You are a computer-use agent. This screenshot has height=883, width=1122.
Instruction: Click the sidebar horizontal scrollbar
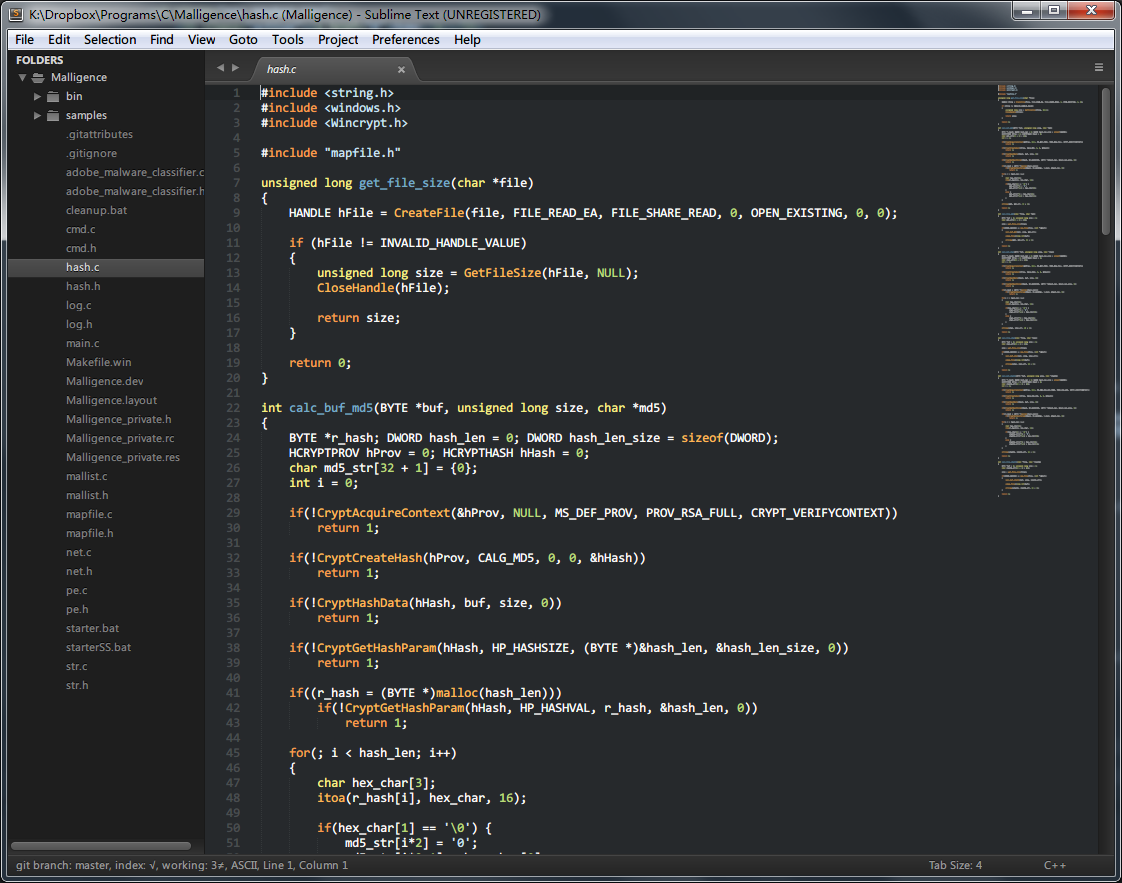click(x=100, y=846)
